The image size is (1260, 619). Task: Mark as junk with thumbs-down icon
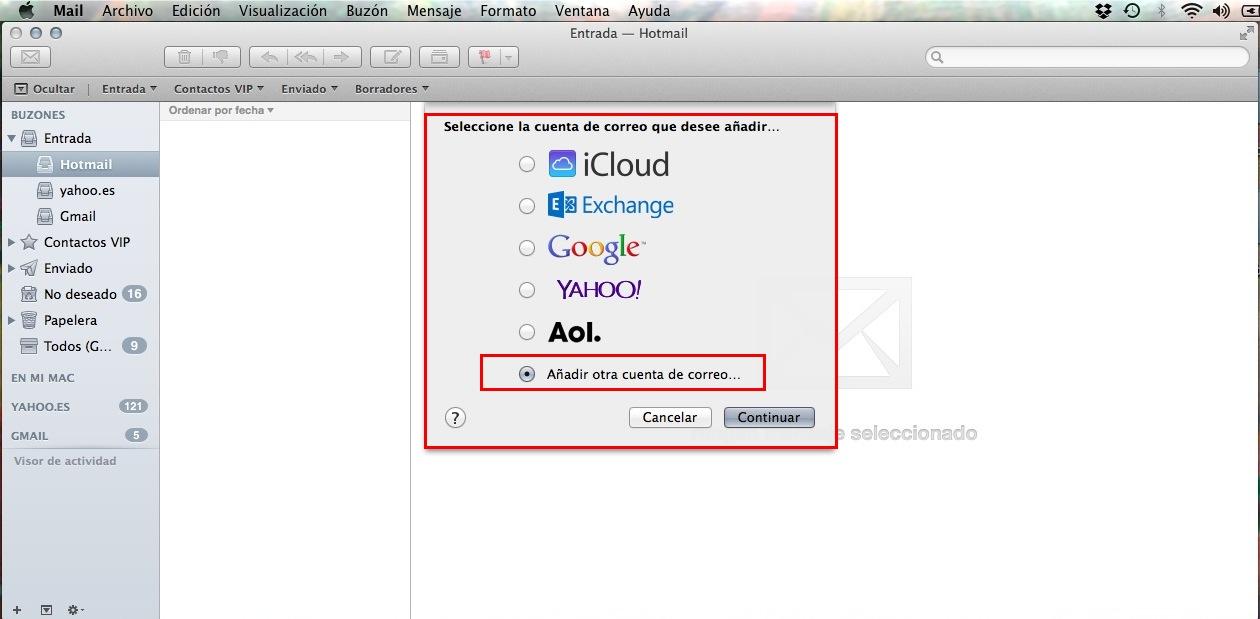[x=220, y=57]
